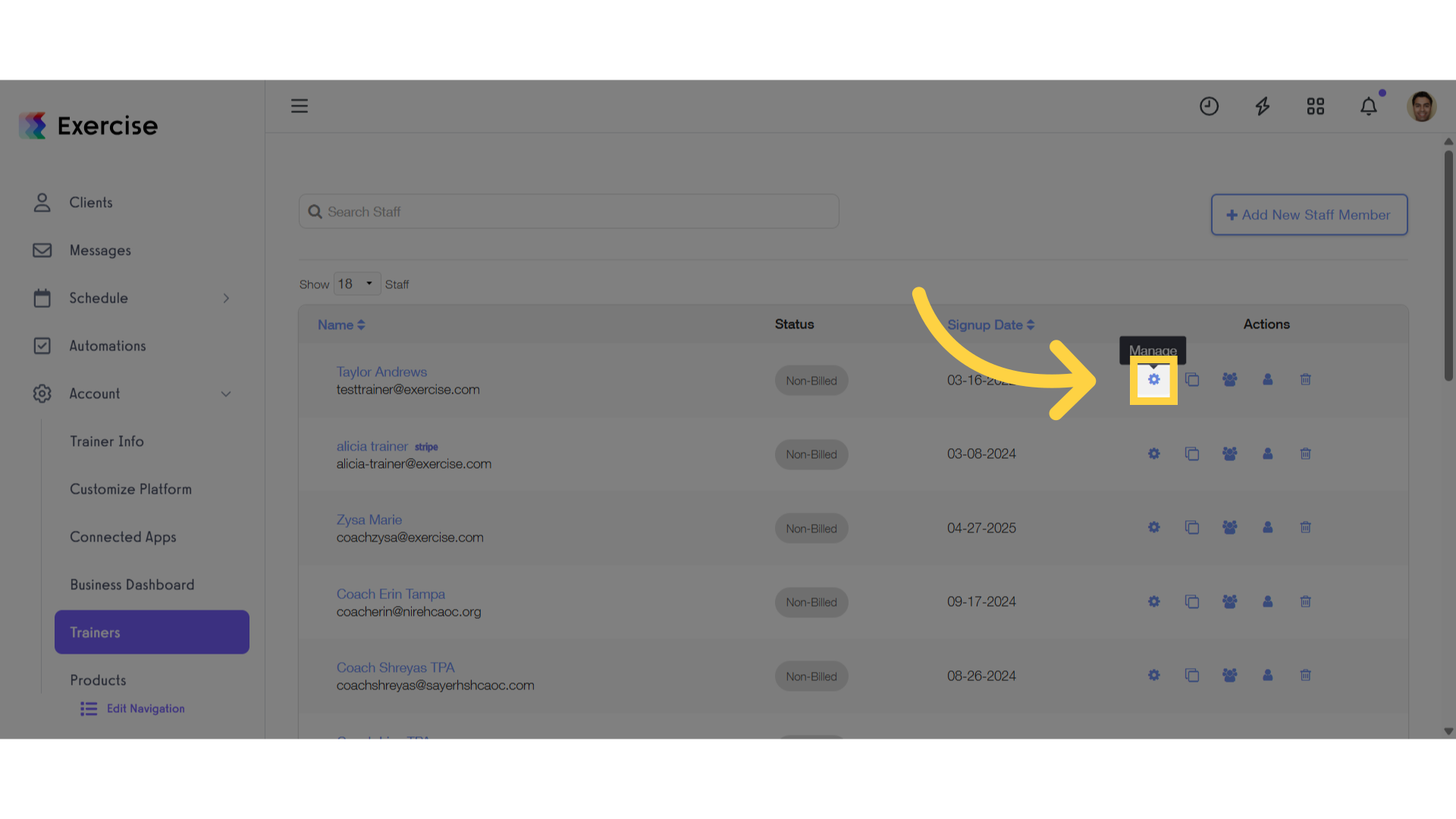Sort staff by Signup Date

990,325
